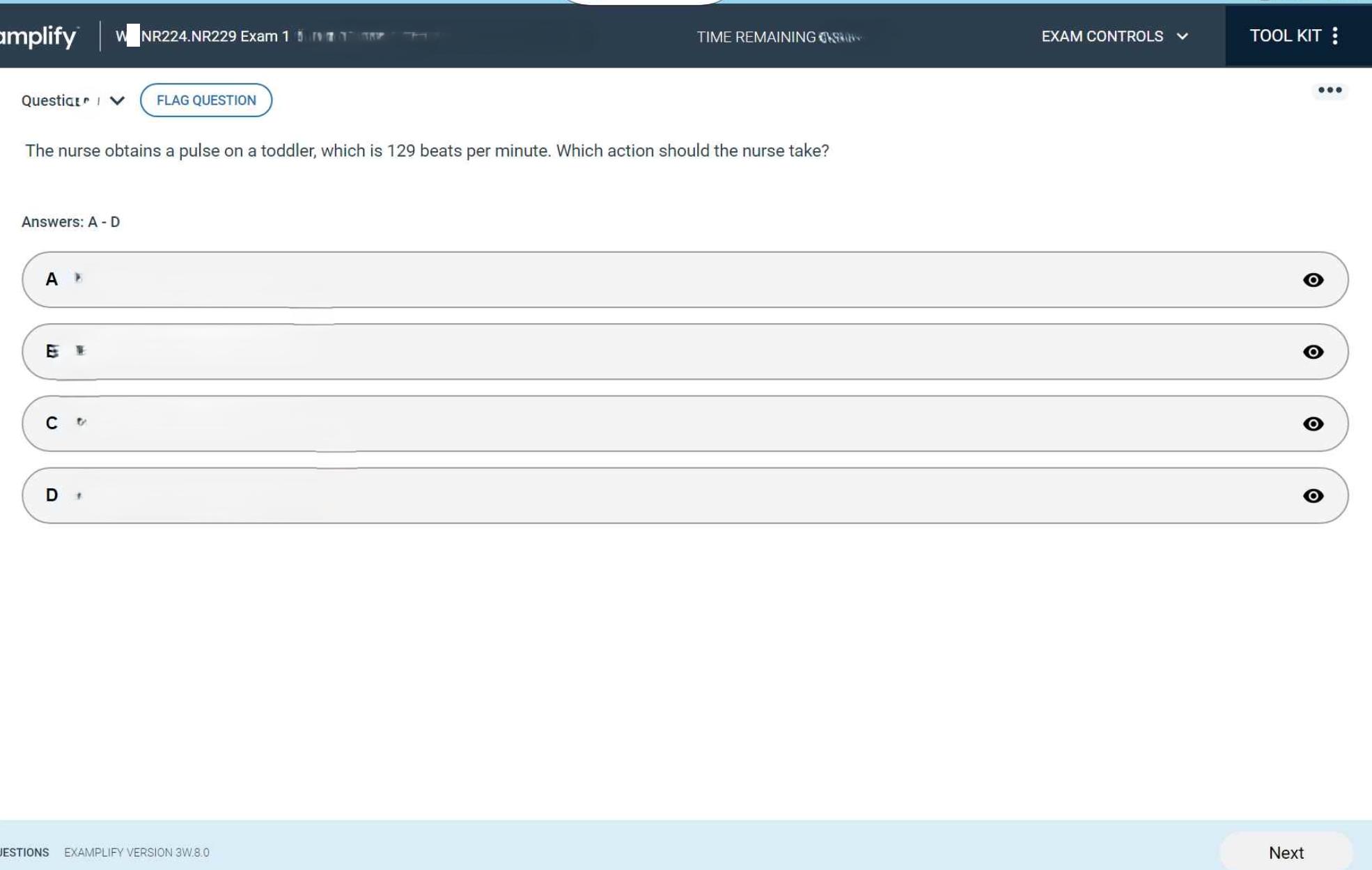This screenshot has width=1372, height=870.
Task: Select answer option B
Action: click(627, 352)
